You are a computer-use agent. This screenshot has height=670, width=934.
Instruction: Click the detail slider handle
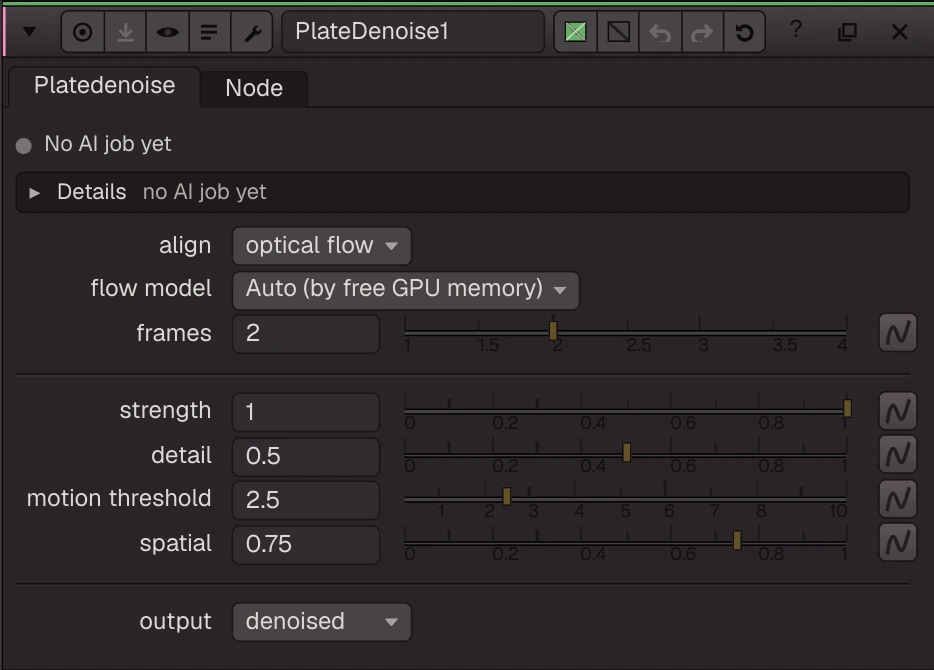[x=627, y=453]
